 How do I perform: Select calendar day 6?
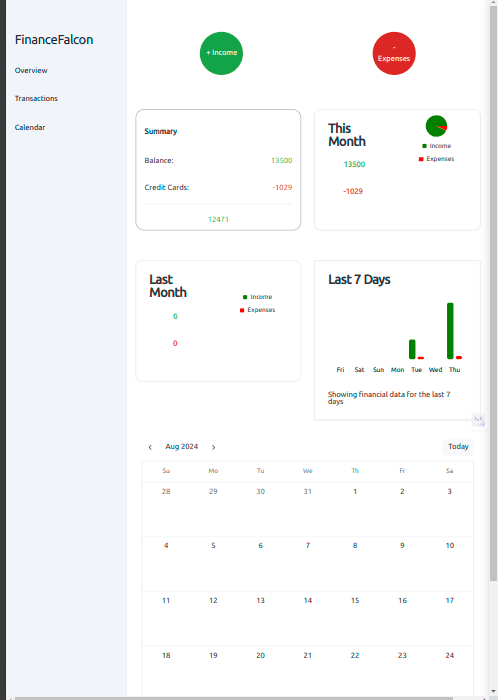261,546
